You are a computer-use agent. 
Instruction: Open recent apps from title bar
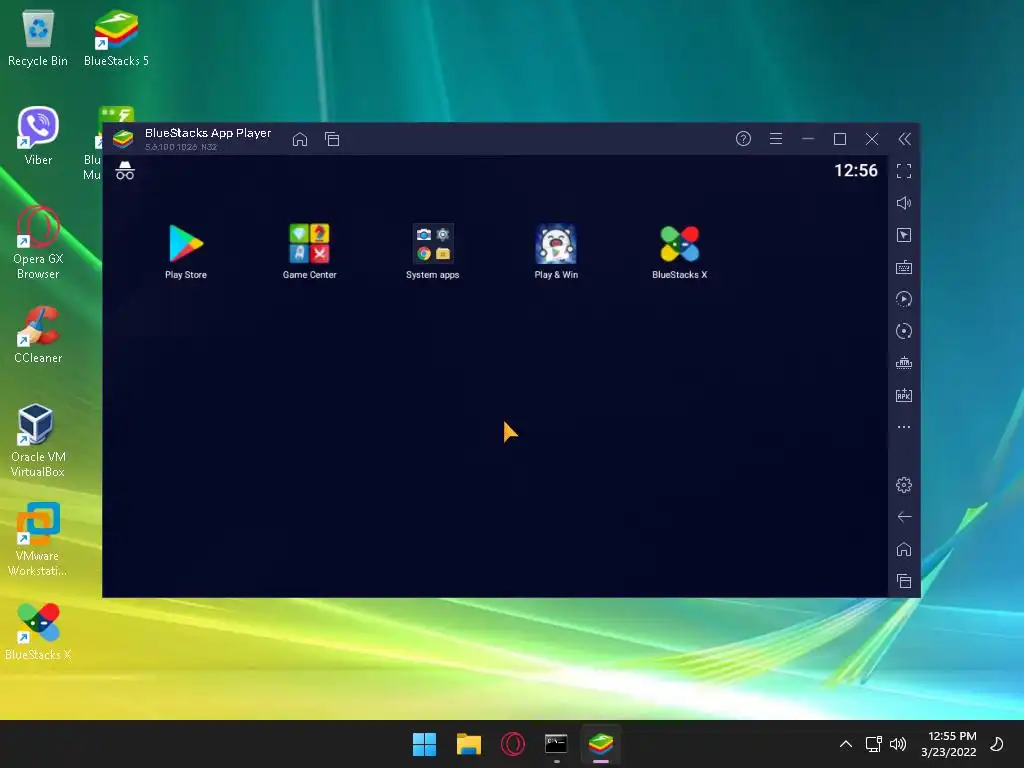pyautogui.click(x=332, y=139)
